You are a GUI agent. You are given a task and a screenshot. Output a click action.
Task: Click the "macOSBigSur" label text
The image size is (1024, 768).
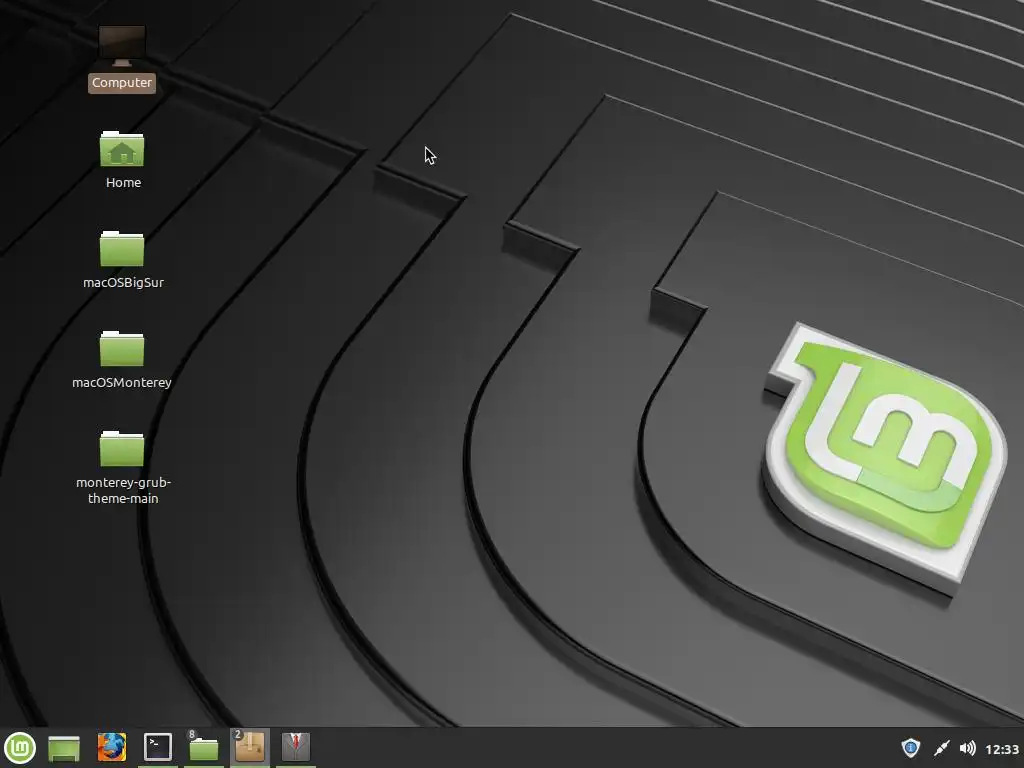tap(123, 282)
